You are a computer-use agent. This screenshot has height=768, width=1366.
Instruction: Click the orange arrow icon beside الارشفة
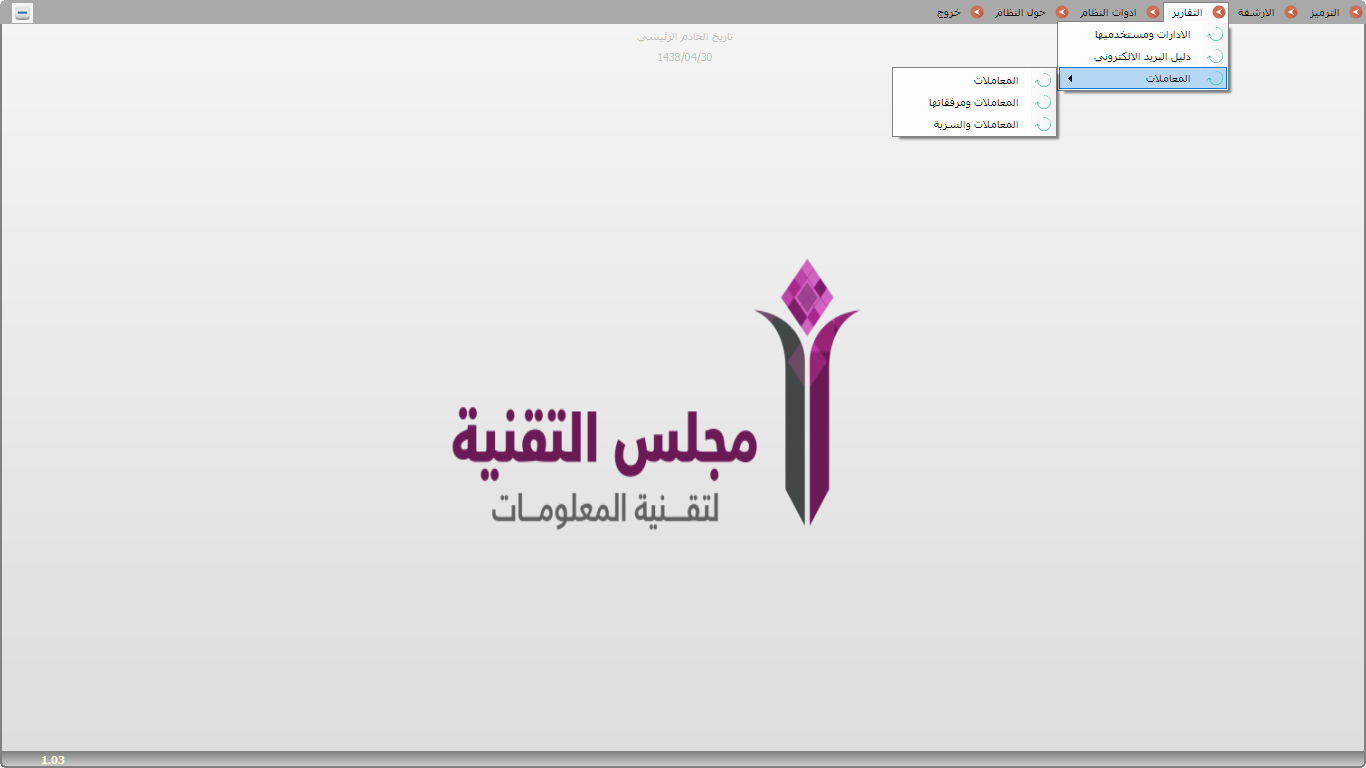(1291, 12)
